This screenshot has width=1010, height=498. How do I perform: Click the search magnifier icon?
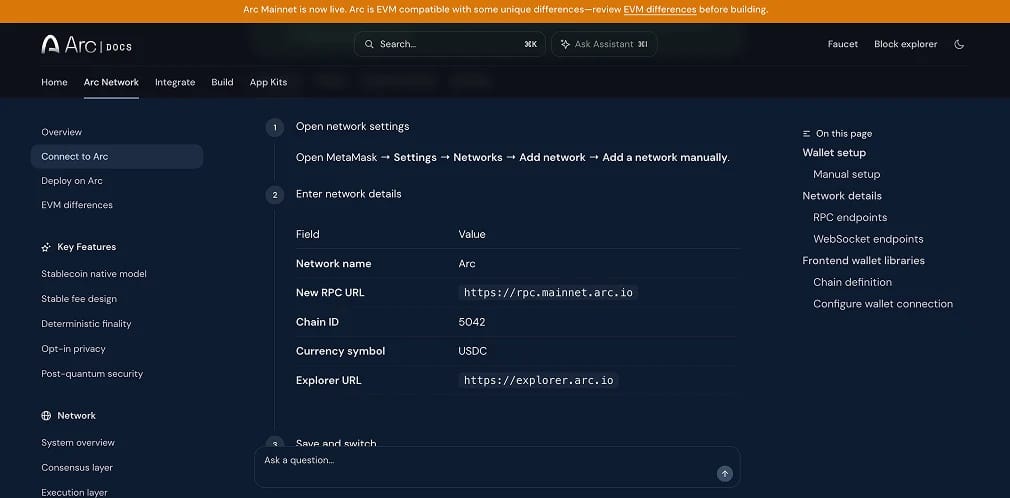(369, 44)
